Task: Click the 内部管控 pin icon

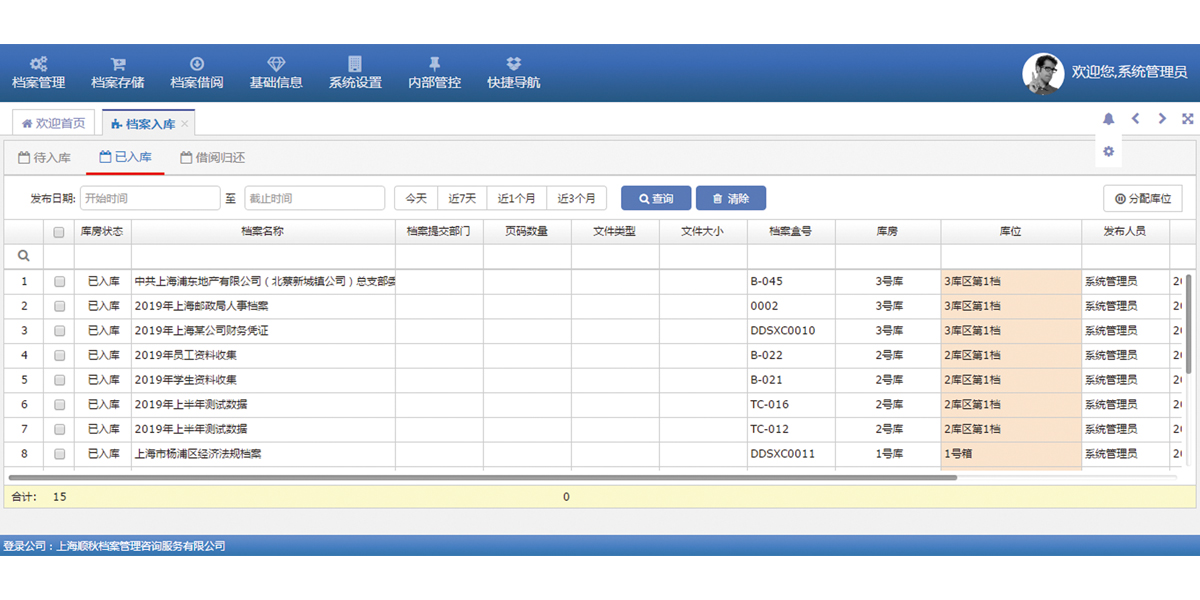Action: point(434,64)
